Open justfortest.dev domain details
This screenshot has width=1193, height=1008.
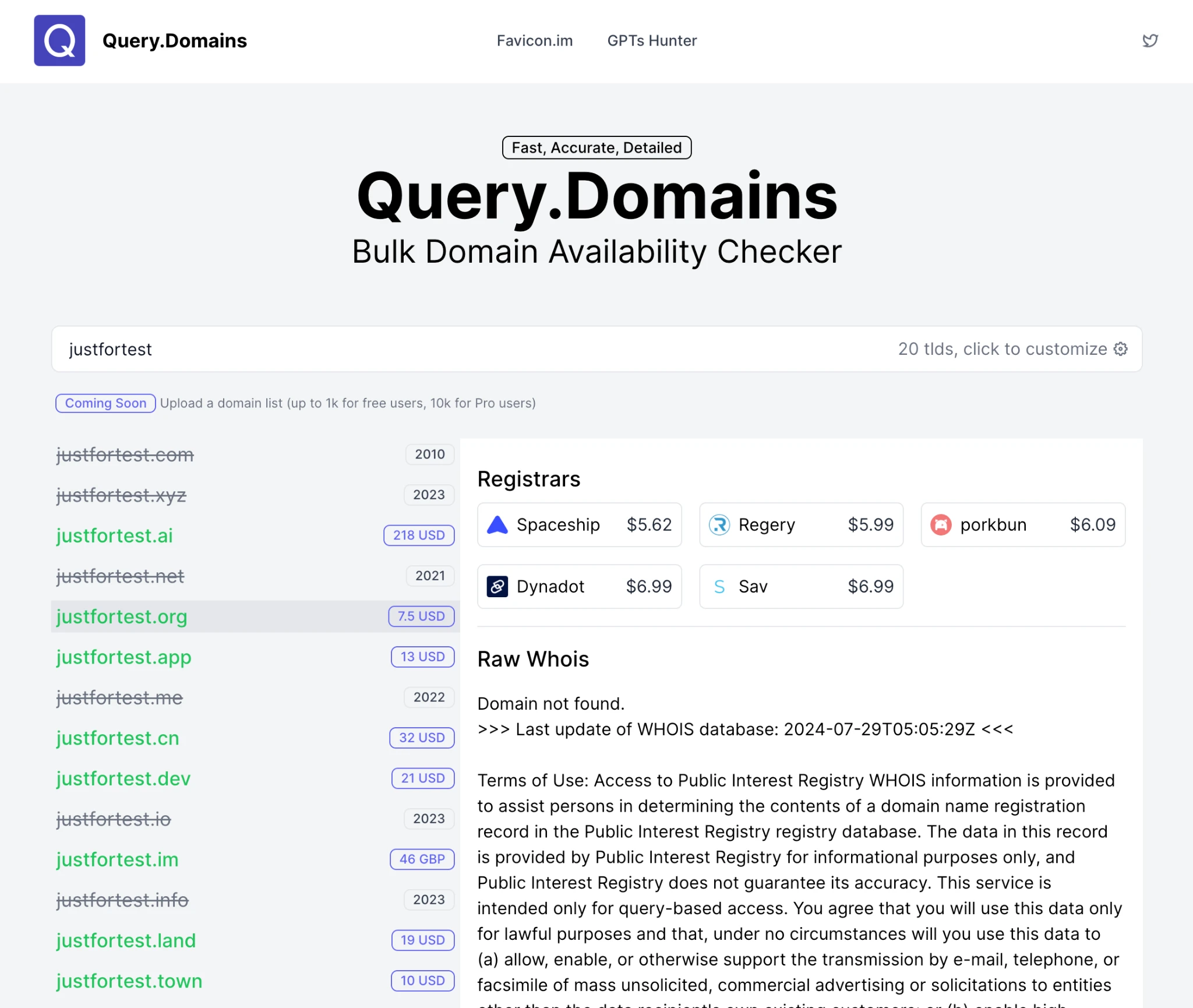(123, 778)
